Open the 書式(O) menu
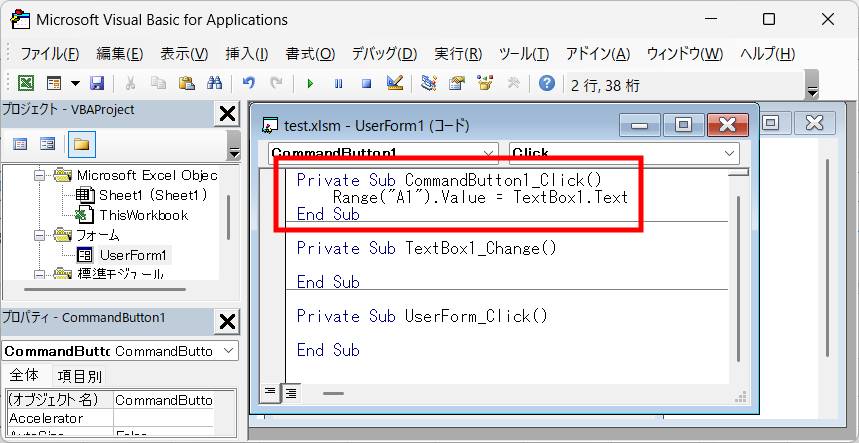The image size is (859, 443). coord(310,54)
